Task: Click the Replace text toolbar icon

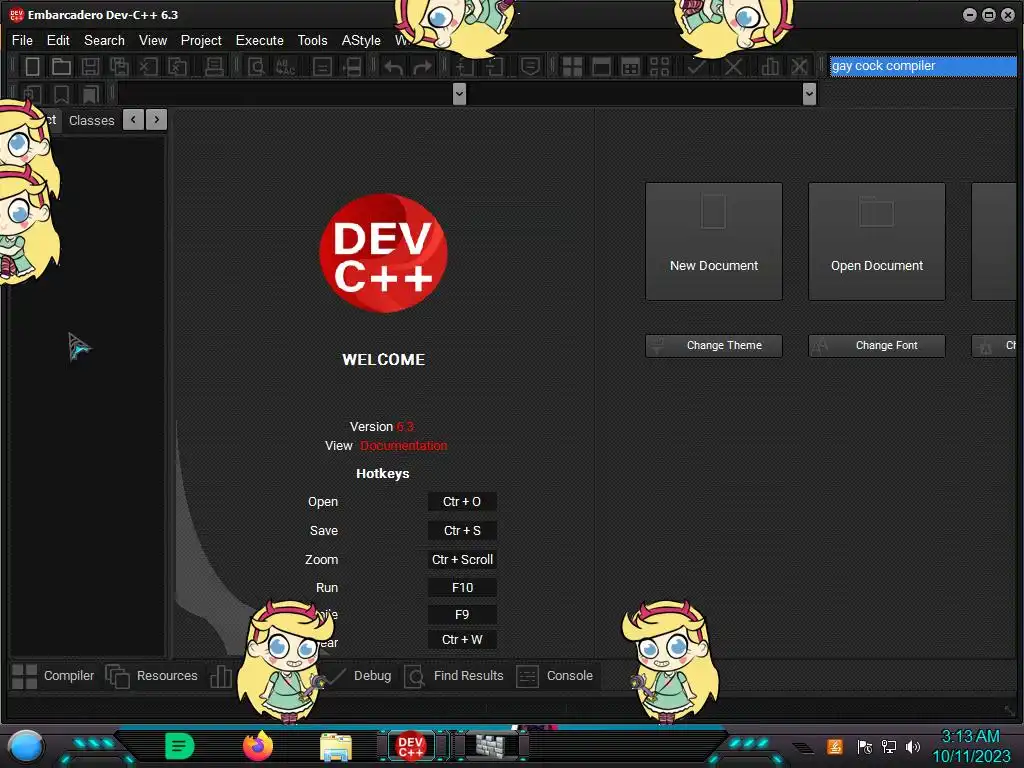Action: click(x=285, y=66)
